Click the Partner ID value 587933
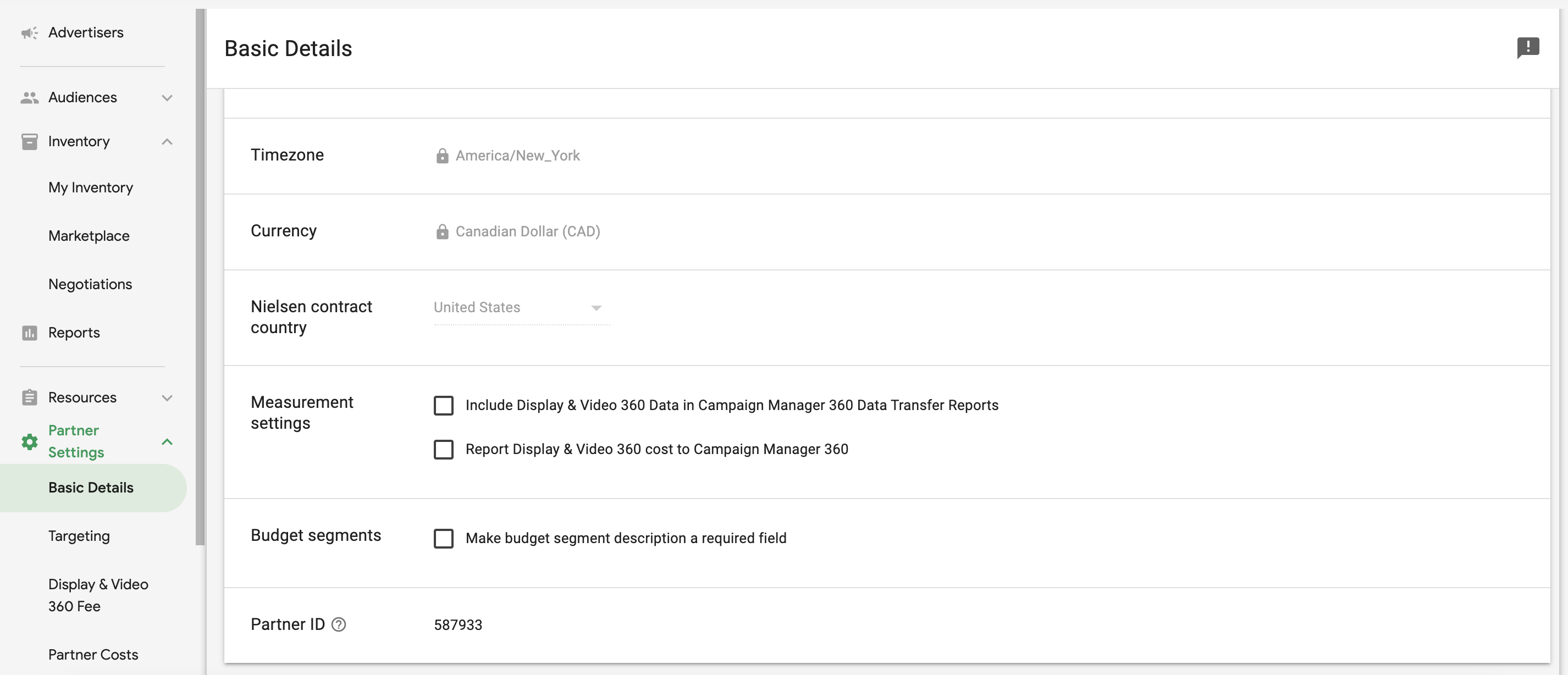This screenshot has width=1568, height=675. [x=458, y=625]
